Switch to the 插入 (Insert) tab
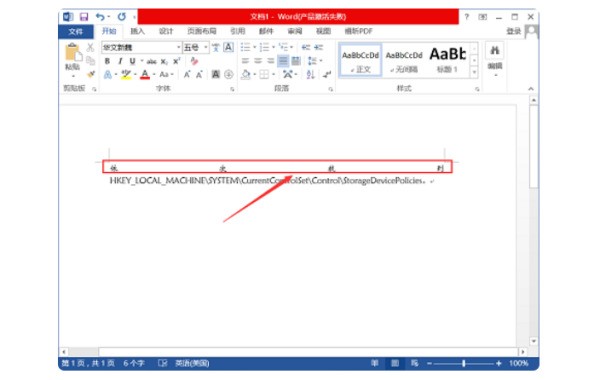 137,31
